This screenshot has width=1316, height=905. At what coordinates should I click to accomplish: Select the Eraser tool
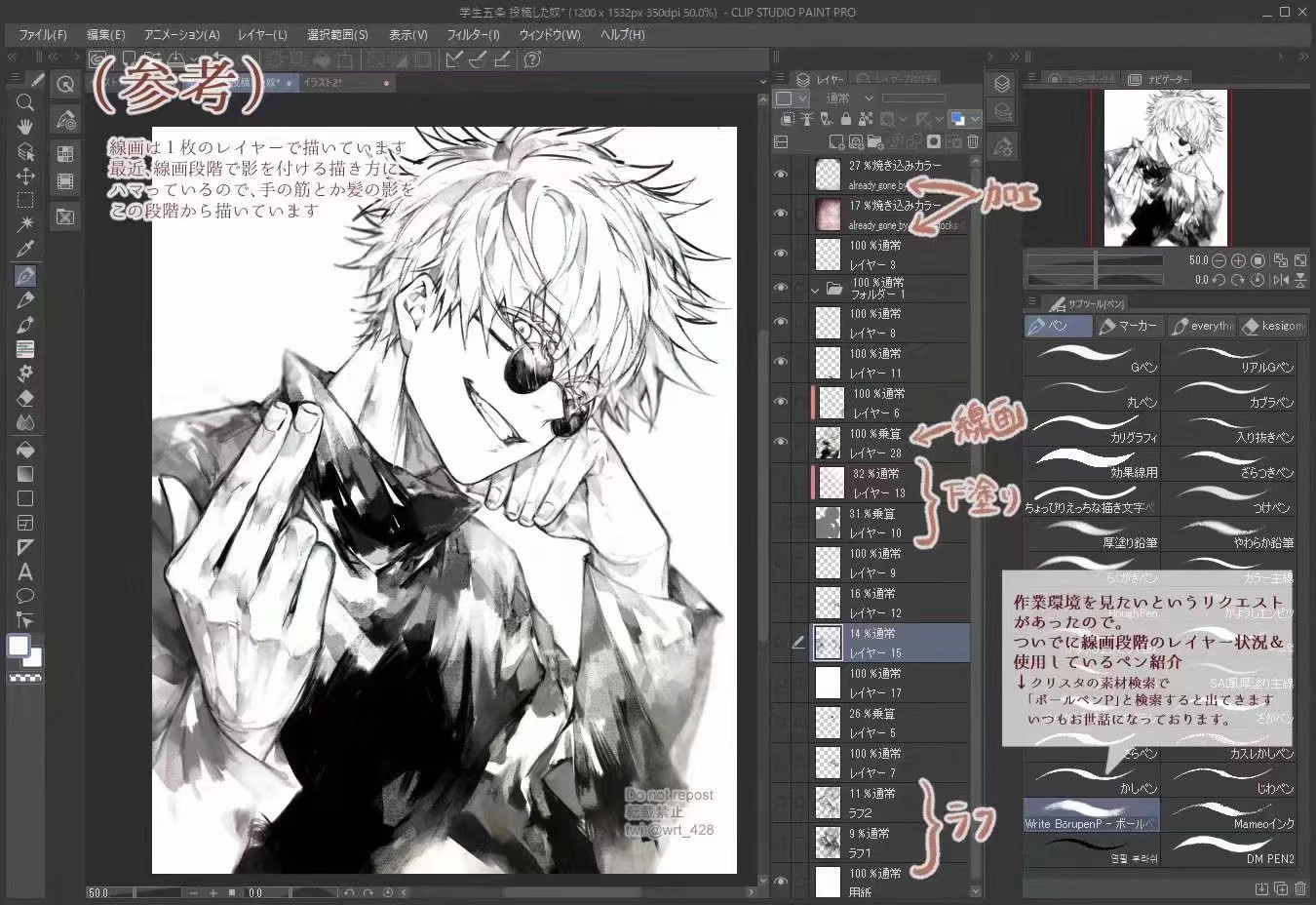[25, 398]
